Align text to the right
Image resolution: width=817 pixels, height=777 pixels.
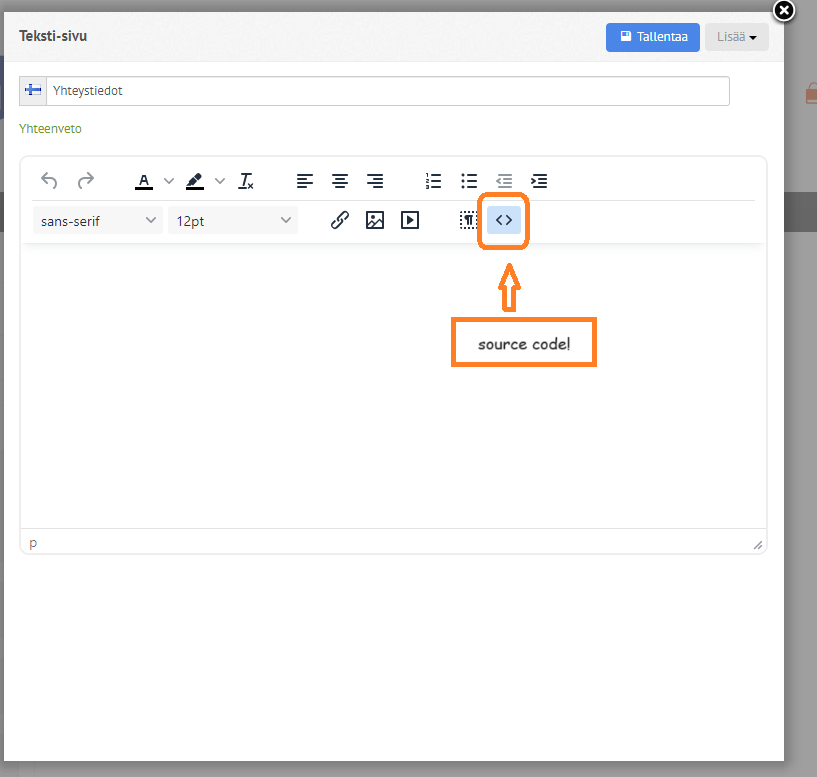point(375,181)
